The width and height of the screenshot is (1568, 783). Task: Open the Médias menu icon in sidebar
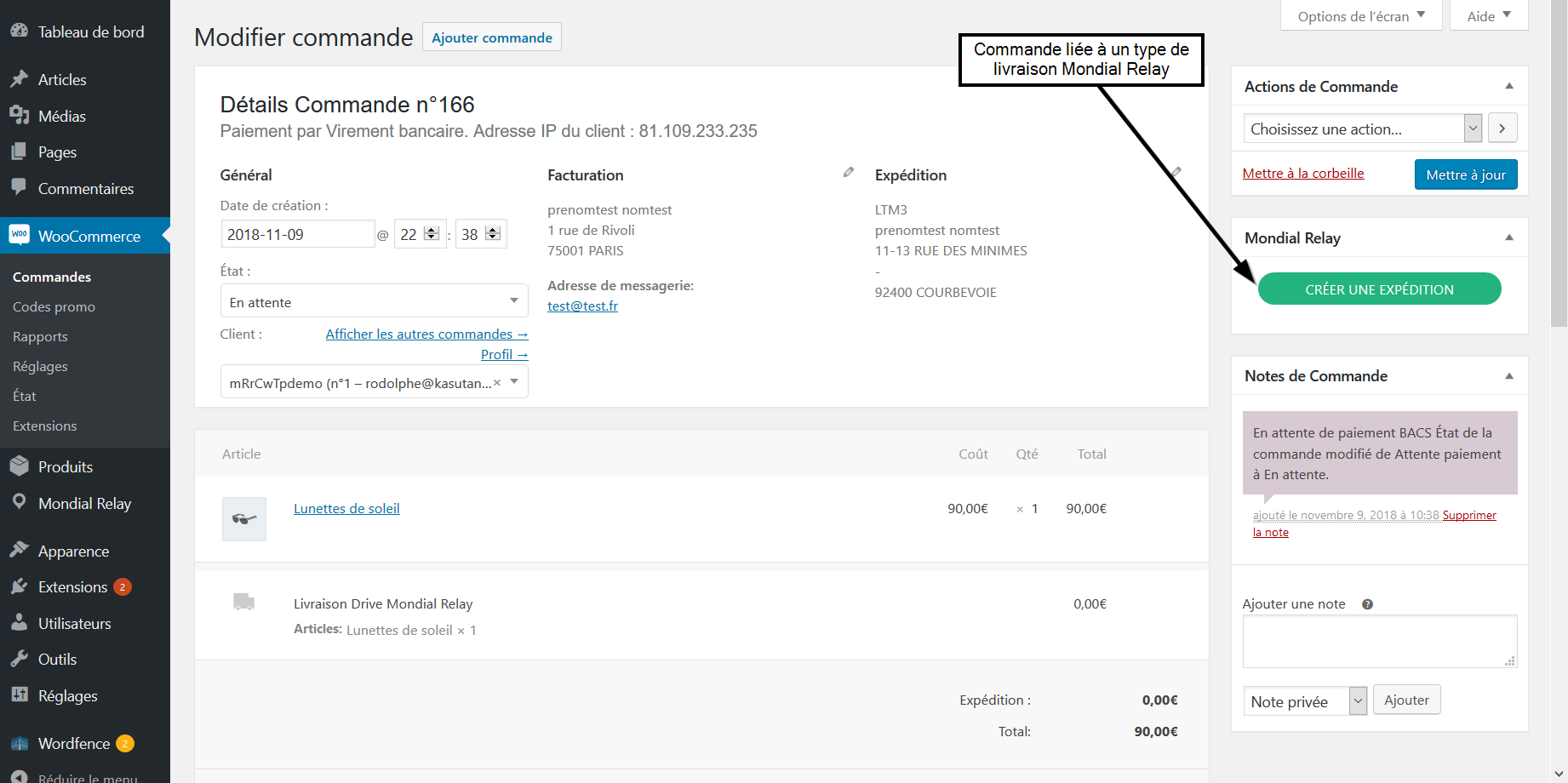(x=20, y=116)
